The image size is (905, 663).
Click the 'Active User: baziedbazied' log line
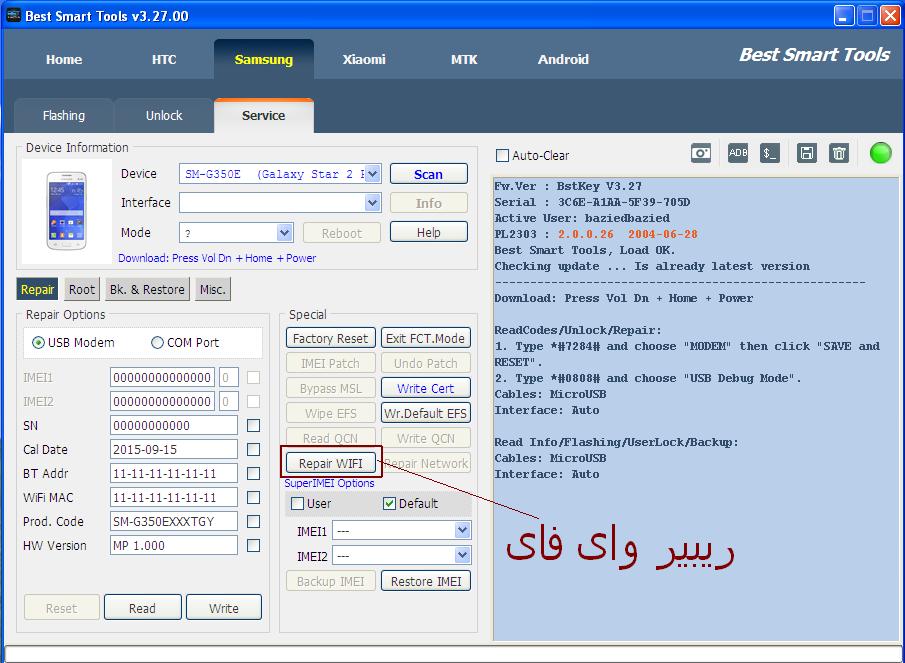(x=582, y=219)
